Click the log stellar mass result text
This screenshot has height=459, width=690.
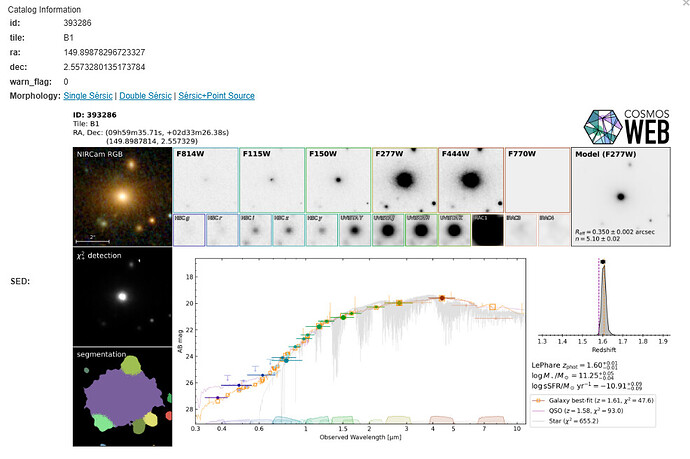click(x=573, y=375)
